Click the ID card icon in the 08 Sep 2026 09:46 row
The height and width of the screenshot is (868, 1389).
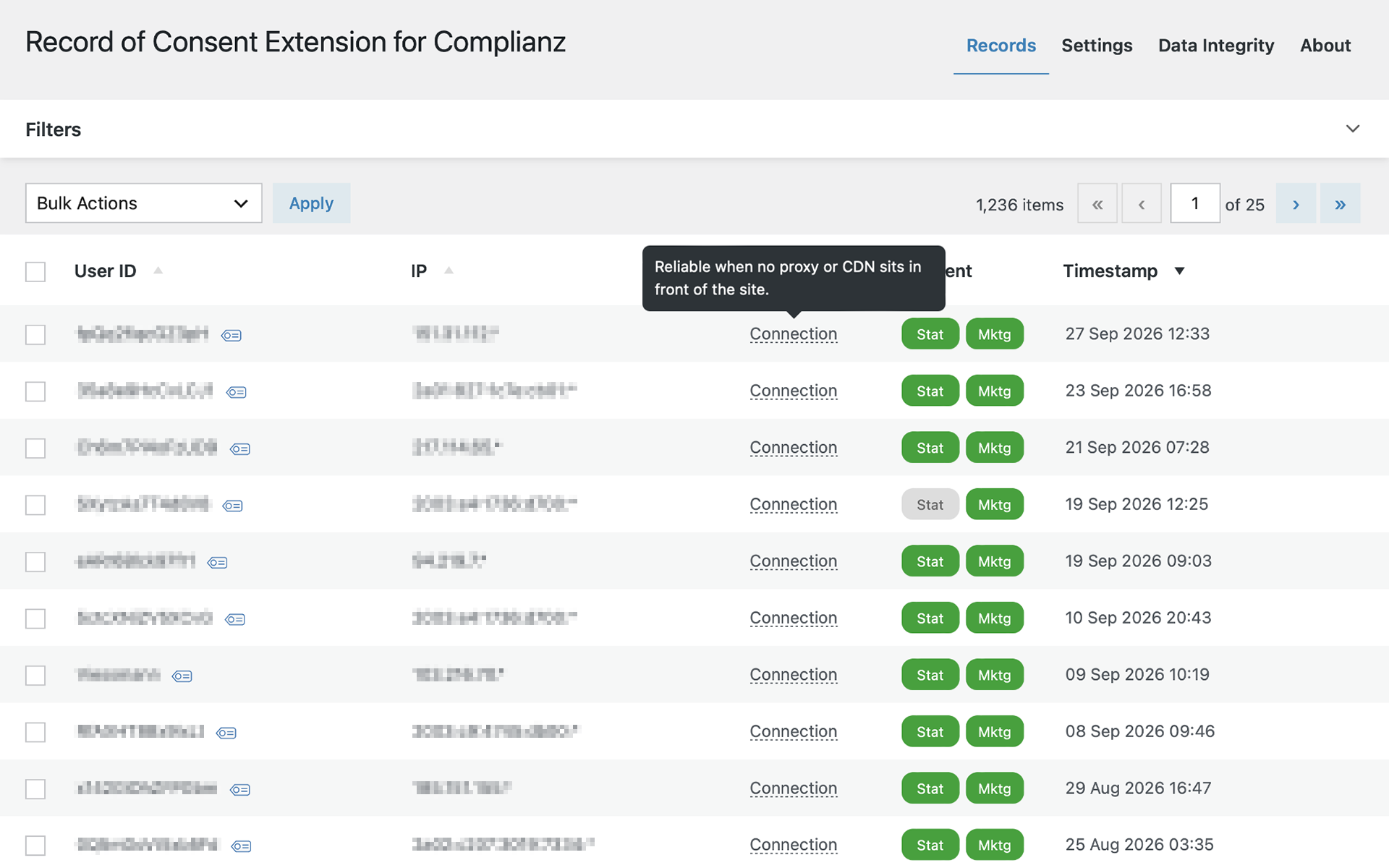[226, 733]
